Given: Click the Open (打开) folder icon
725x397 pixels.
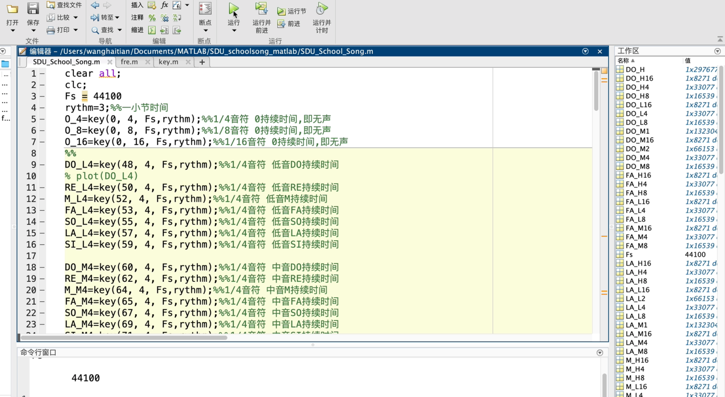Looking at the screenshot, I should (12, 9).
